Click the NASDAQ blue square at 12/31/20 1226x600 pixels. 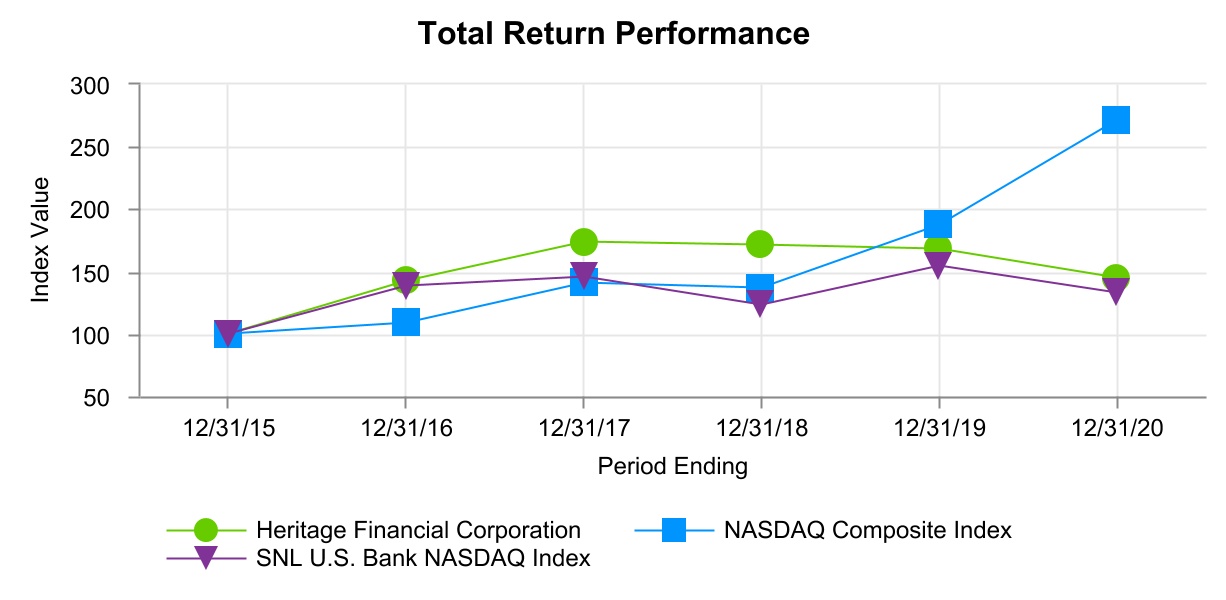click(1116, 120)
